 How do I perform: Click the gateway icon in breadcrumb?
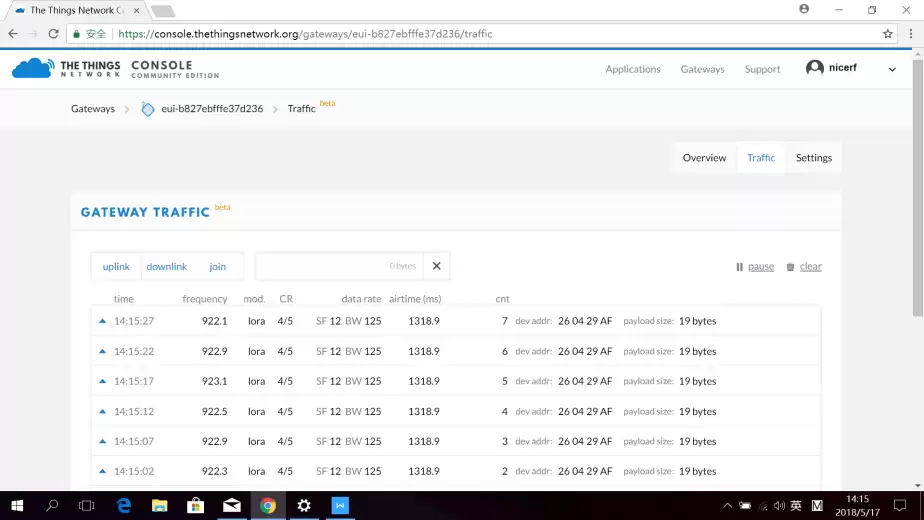tap(148, 109)
